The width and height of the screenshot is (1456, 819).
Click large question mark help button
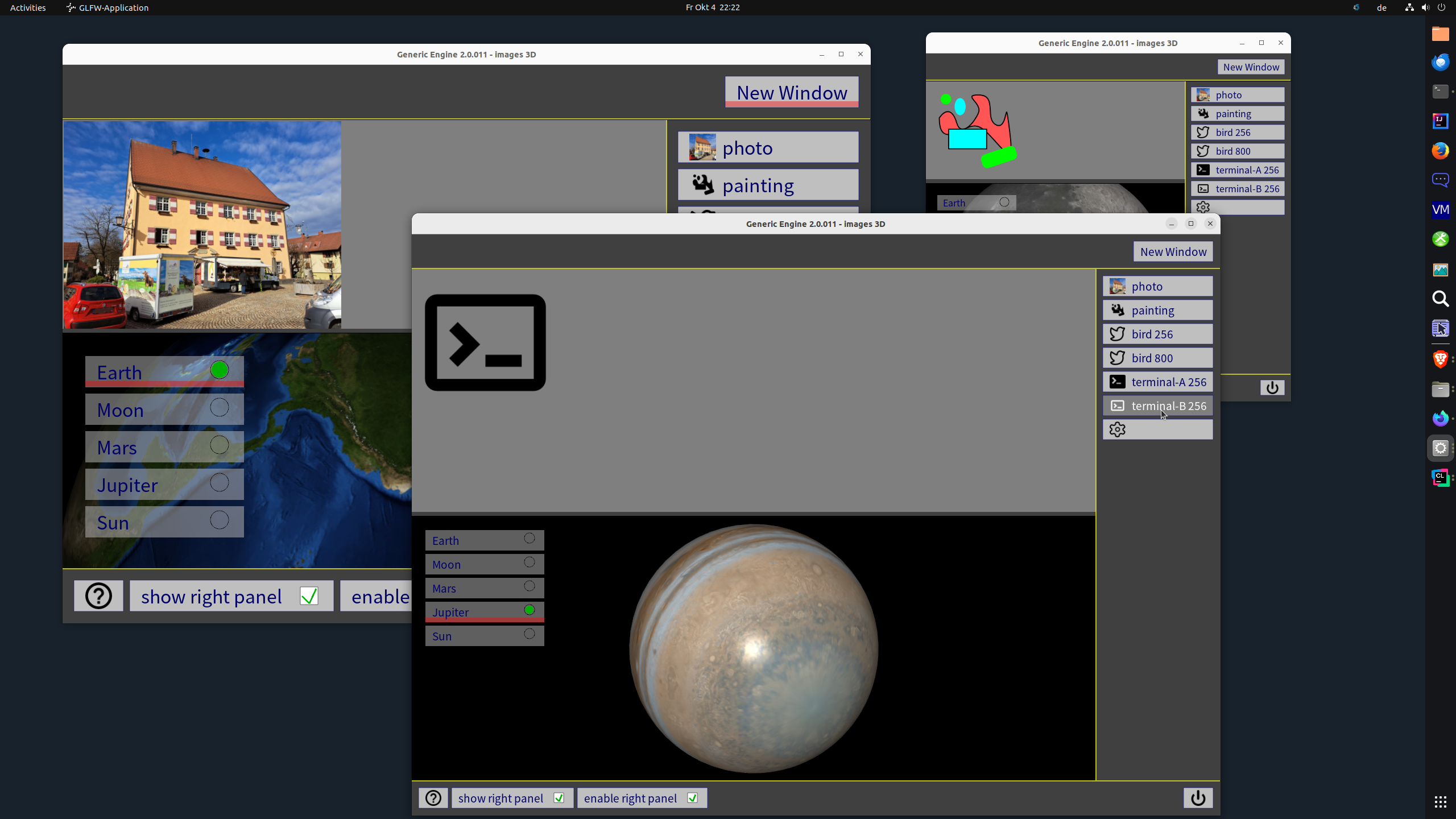tap(98, 596)
